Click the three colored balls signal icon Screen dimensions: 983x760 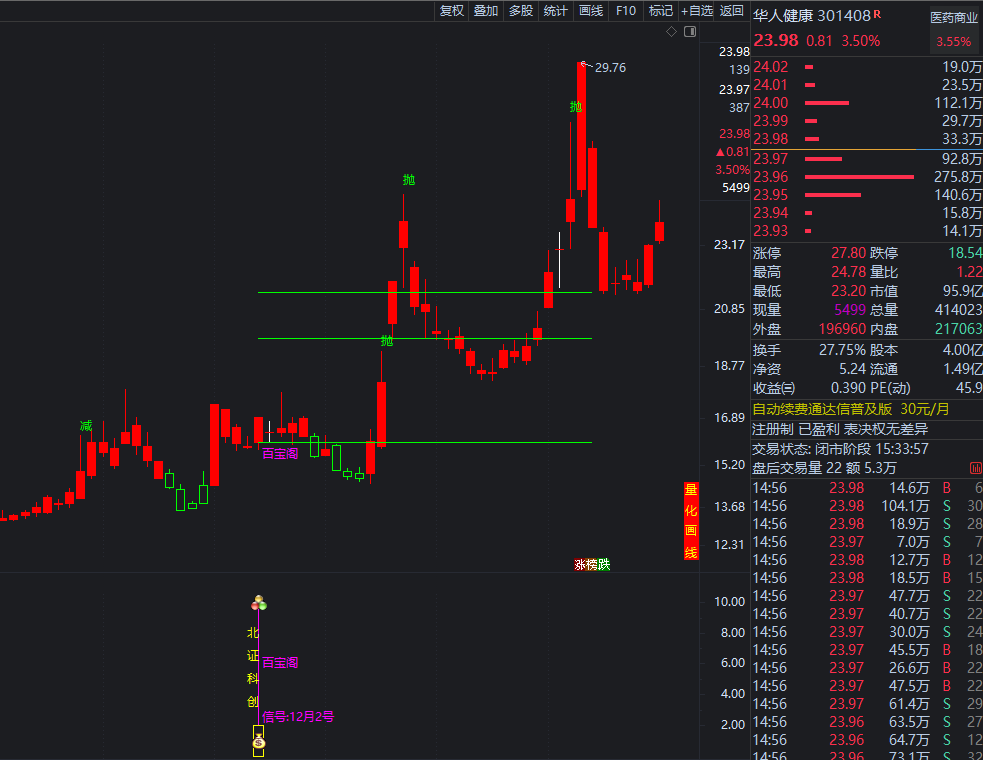(x=259, y=603)
